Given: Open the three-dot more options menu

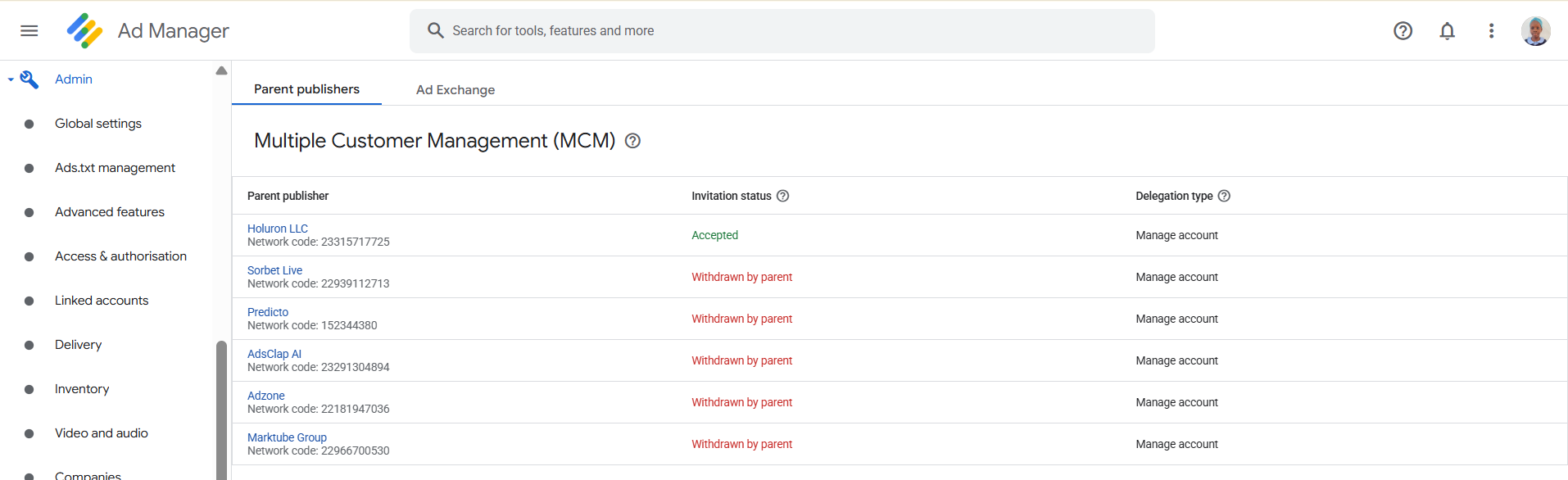Looking at the screenshot, I should 1491,31.
